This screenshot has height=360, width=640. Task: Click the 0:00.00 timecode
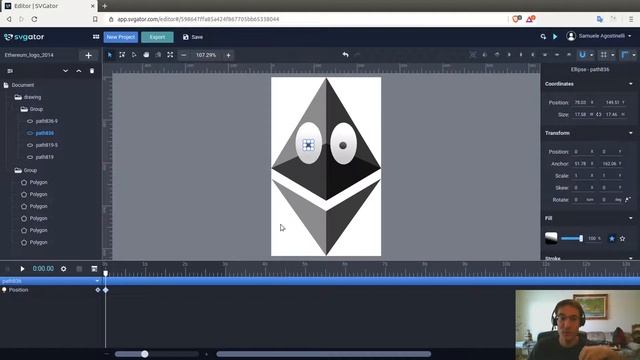tap(43, 269)
